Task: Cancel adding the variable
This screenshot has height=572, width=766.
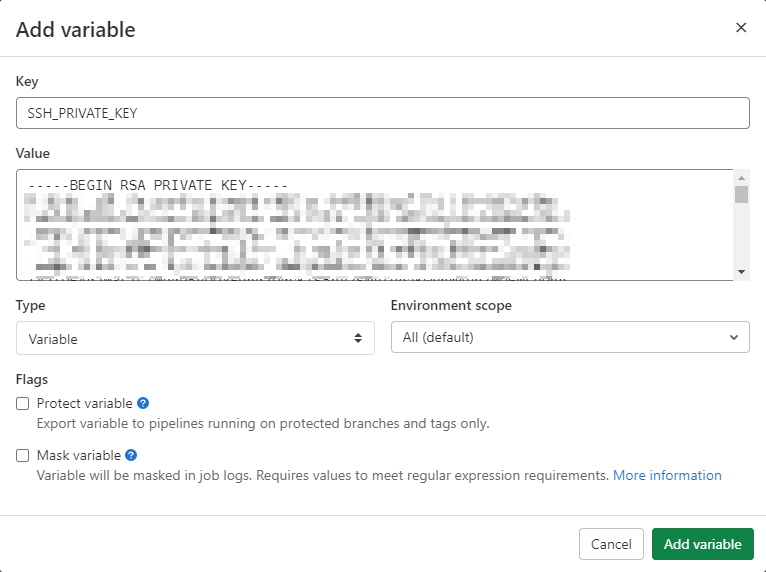Action: pyautogui.click(x=611, y=544)
